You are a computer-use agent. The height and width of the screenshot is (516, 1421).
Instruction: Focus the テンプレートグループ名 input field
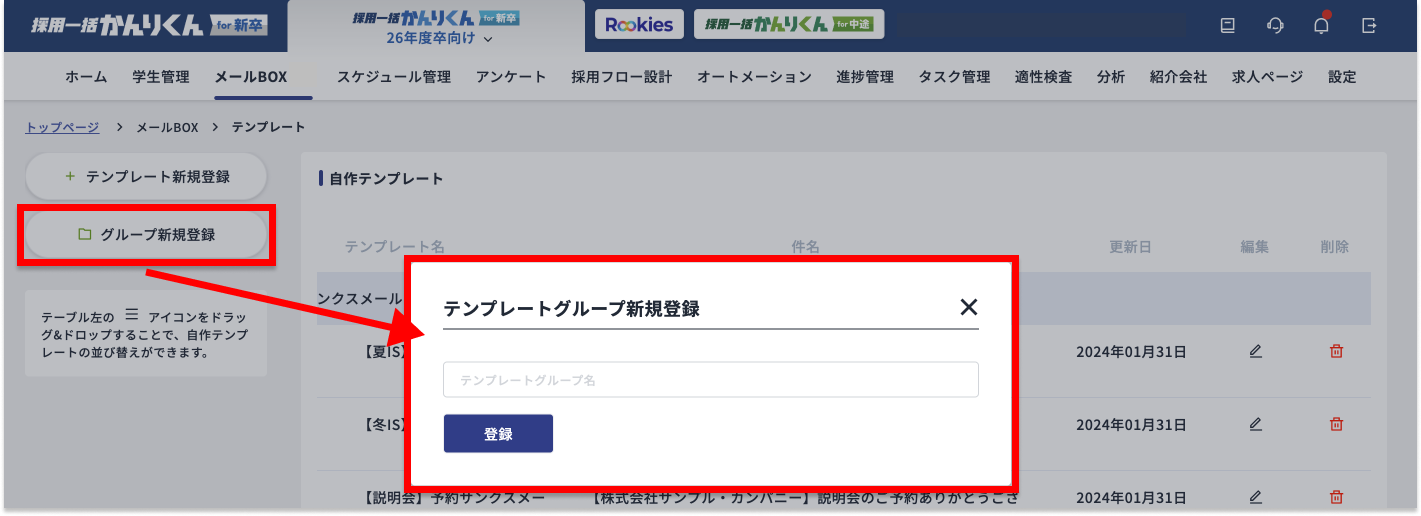(x=710, y=380)
